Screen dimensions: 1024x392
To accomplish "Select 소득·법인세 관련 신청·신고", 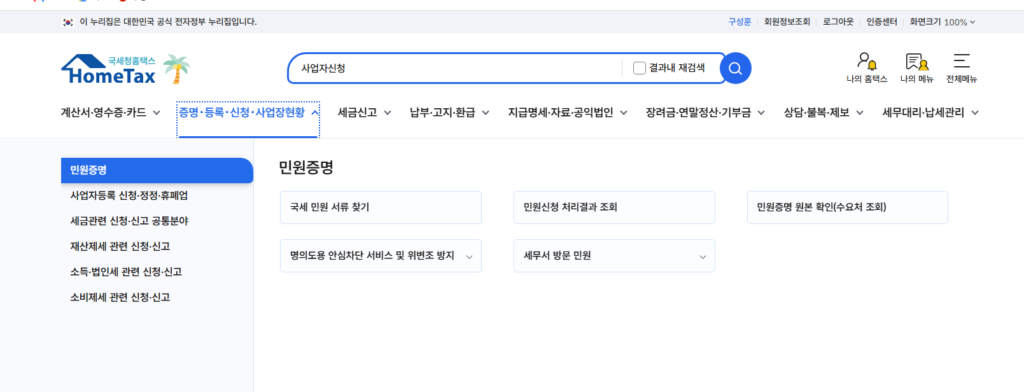I will tap(125, 272).
